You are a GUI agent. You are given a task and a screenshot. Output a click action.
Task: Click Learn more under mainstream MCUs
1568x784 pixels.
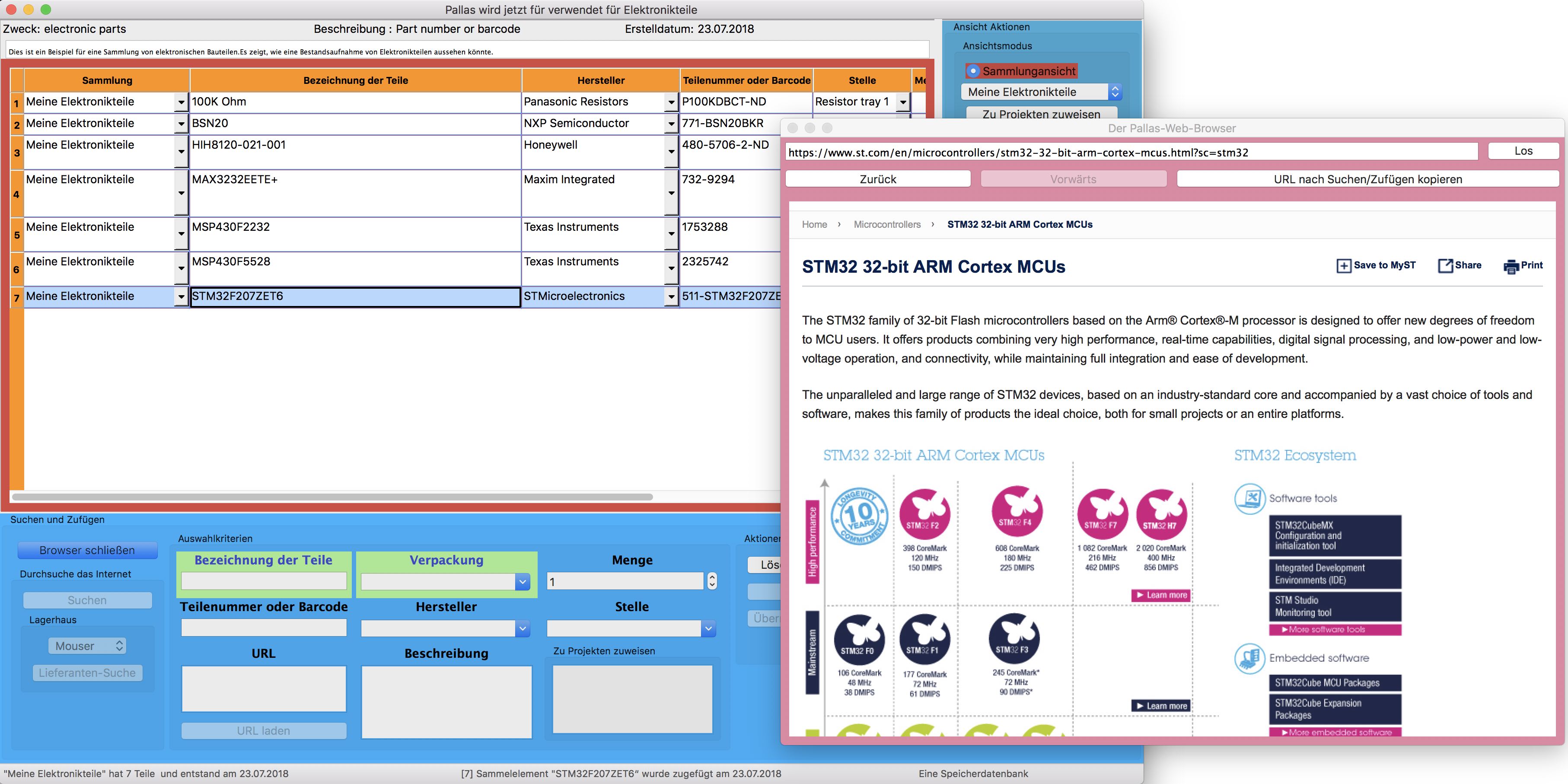1161,706
